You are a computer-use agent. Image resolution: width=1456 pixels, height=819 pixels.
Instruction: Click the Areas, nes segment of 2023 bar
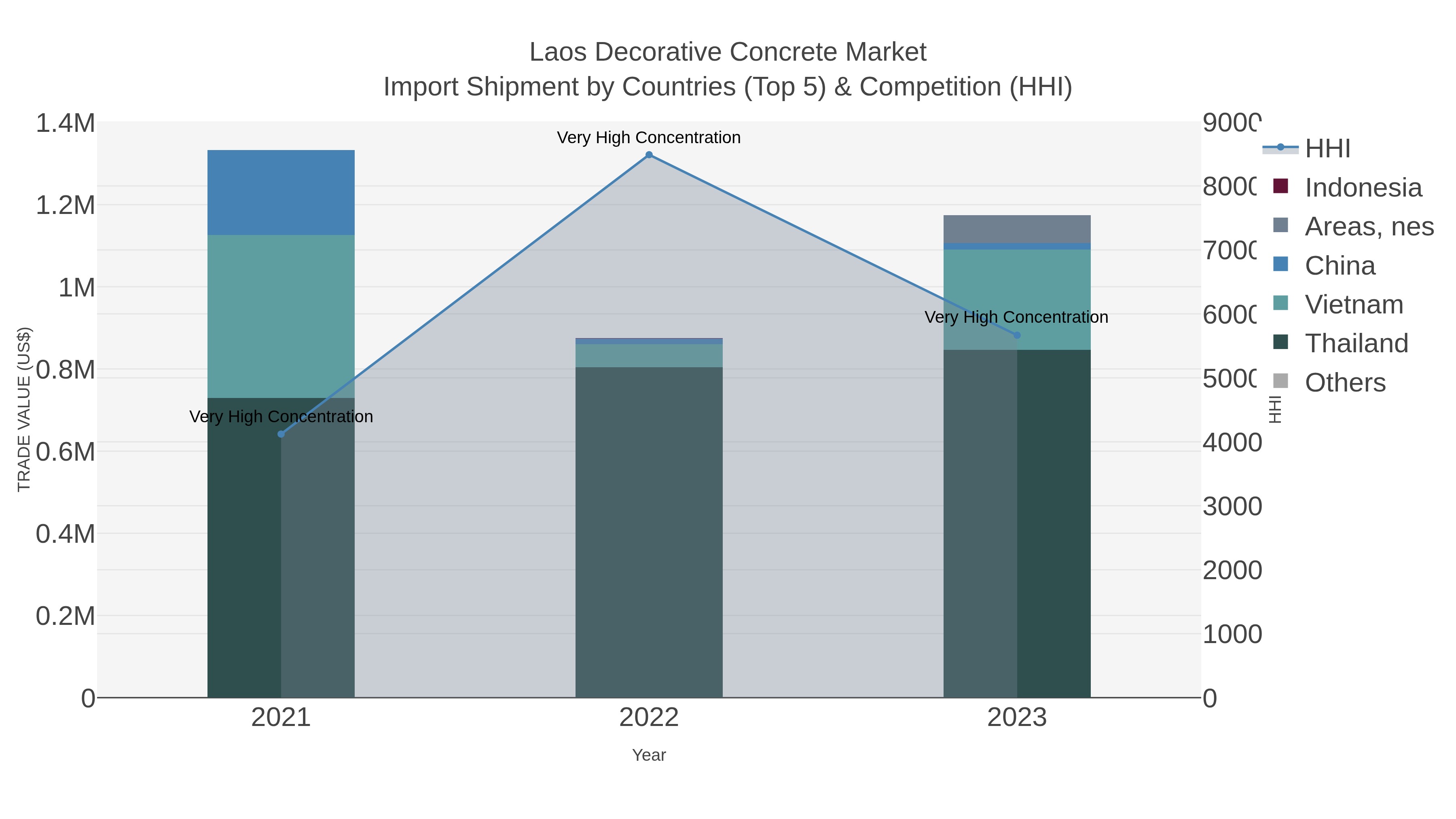[x=1017, y=229]
